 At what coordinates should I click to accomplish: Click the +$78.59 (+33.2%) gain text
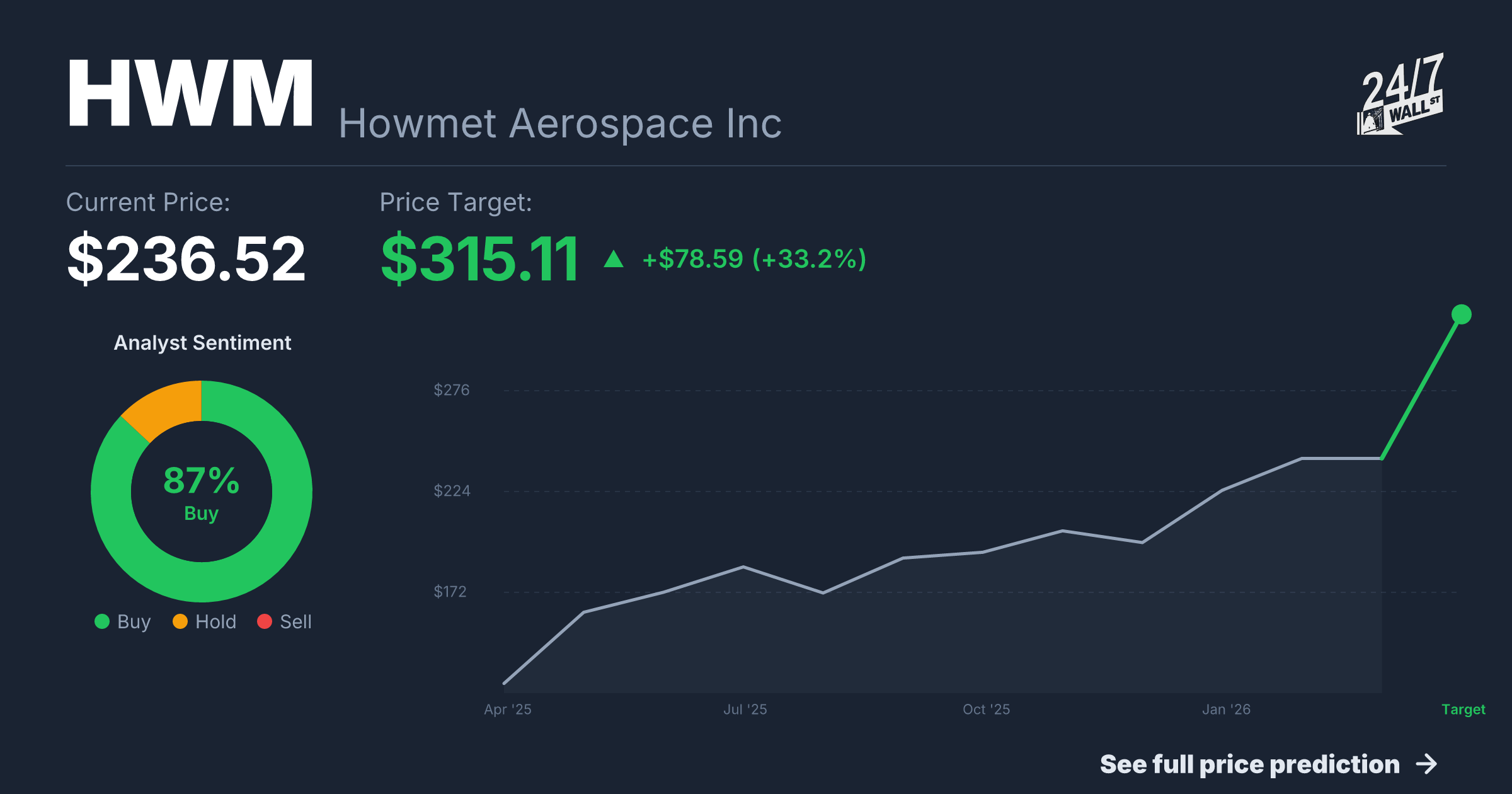pos(754,259)
